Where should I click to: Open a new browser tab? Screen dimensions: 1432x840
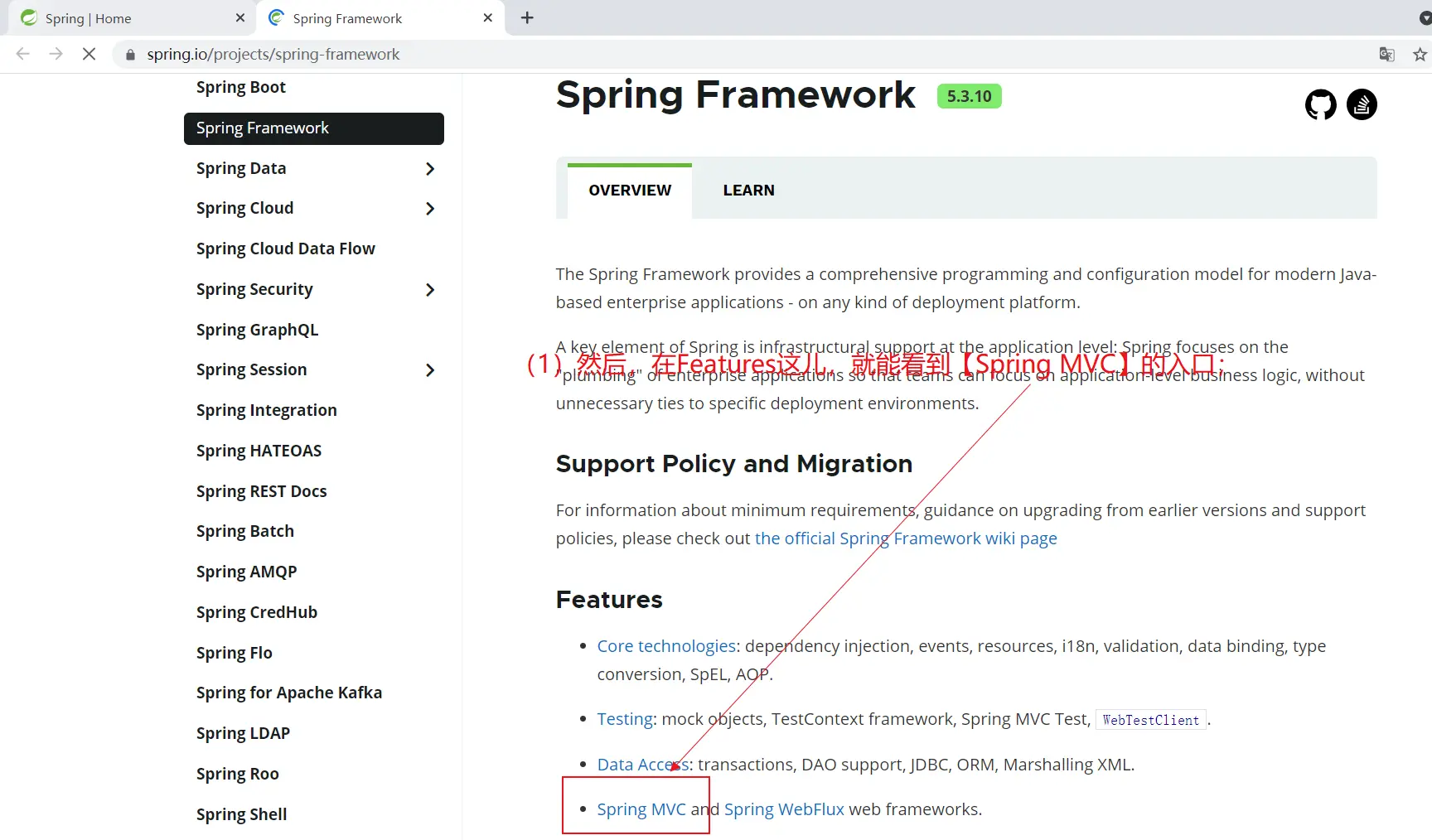pyautogui.click(x=527, y=17)
